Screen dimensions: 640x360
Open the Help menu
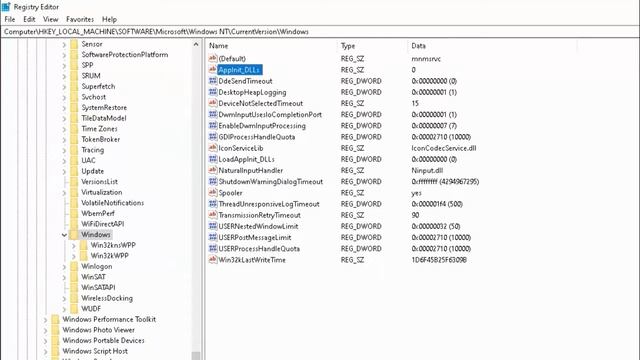109,19
